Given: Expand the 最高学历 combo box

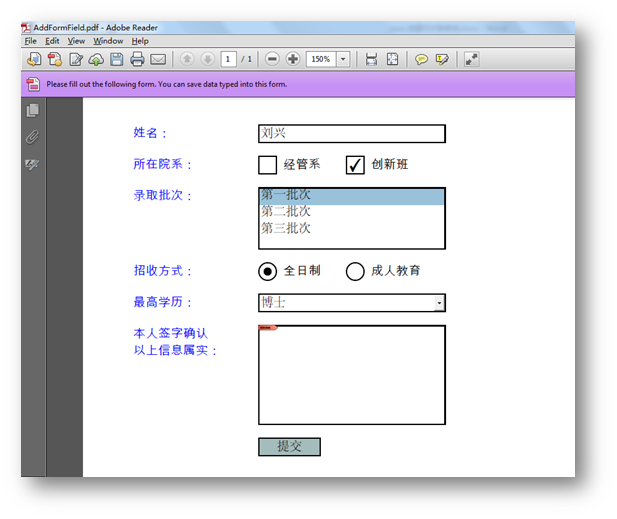Looking at the screenshot, I should [x=439, y=303].
